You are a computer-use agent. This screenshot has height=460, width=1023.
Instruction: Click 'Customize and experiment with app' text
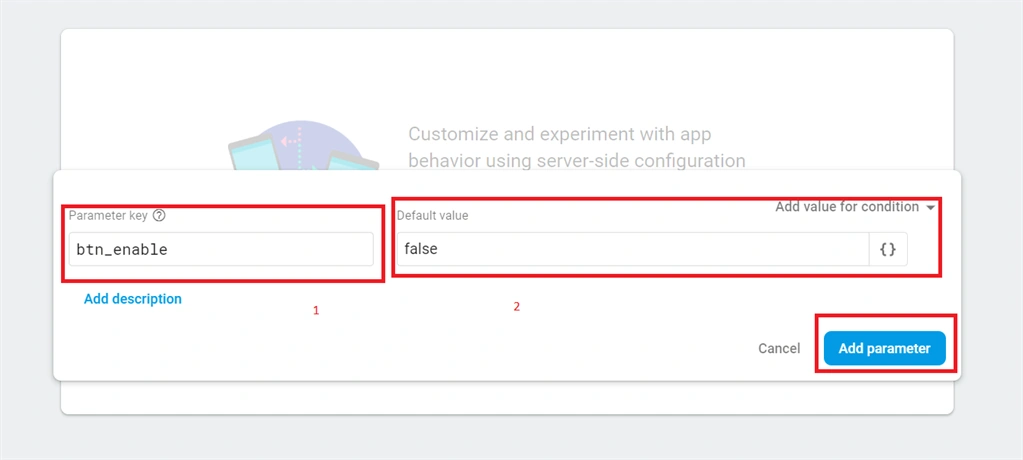tap(559, 134)
